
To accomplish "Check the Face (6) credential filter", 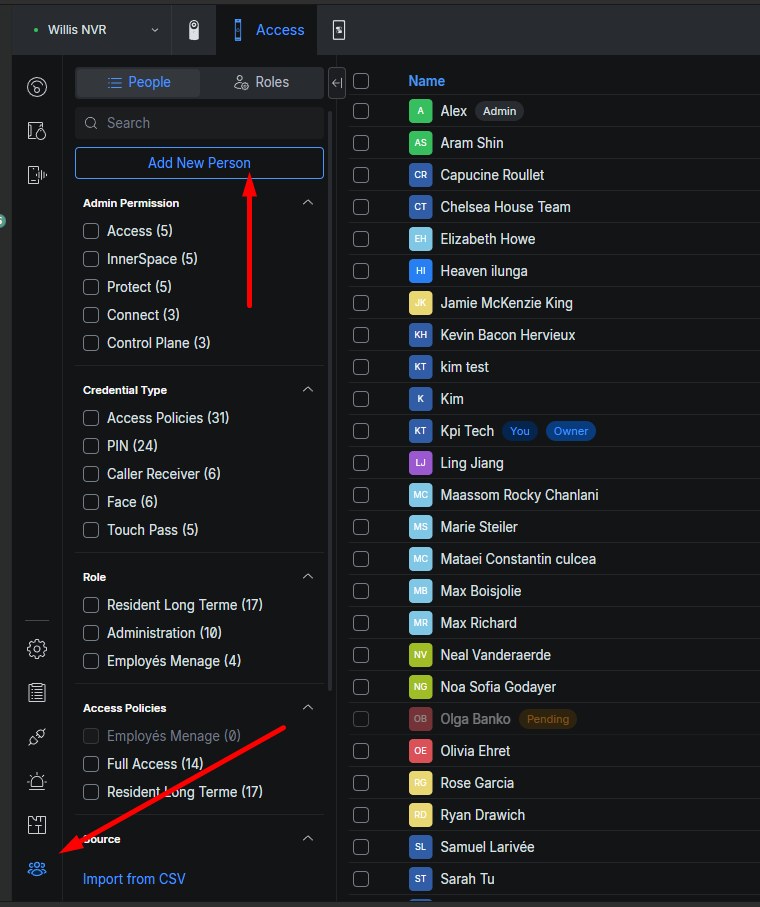I will tap(91, 502).
